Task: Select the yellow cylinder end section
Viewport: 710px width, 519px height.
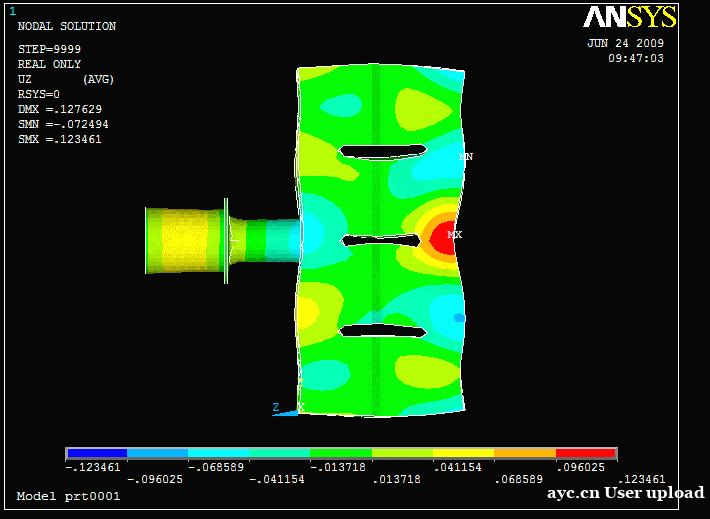Action: (x=183, y=240)
